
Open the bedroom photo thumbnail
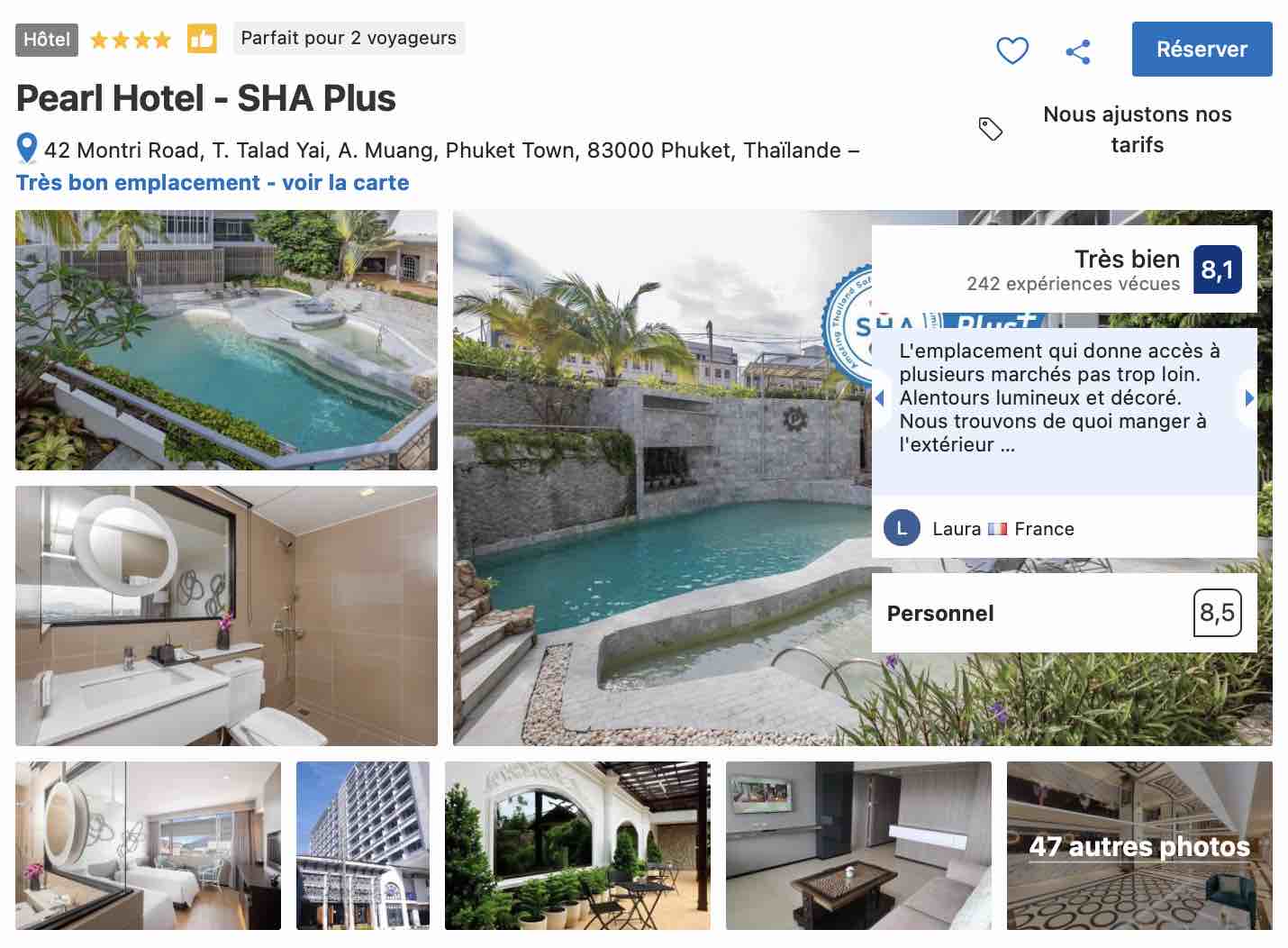point(148,845)
